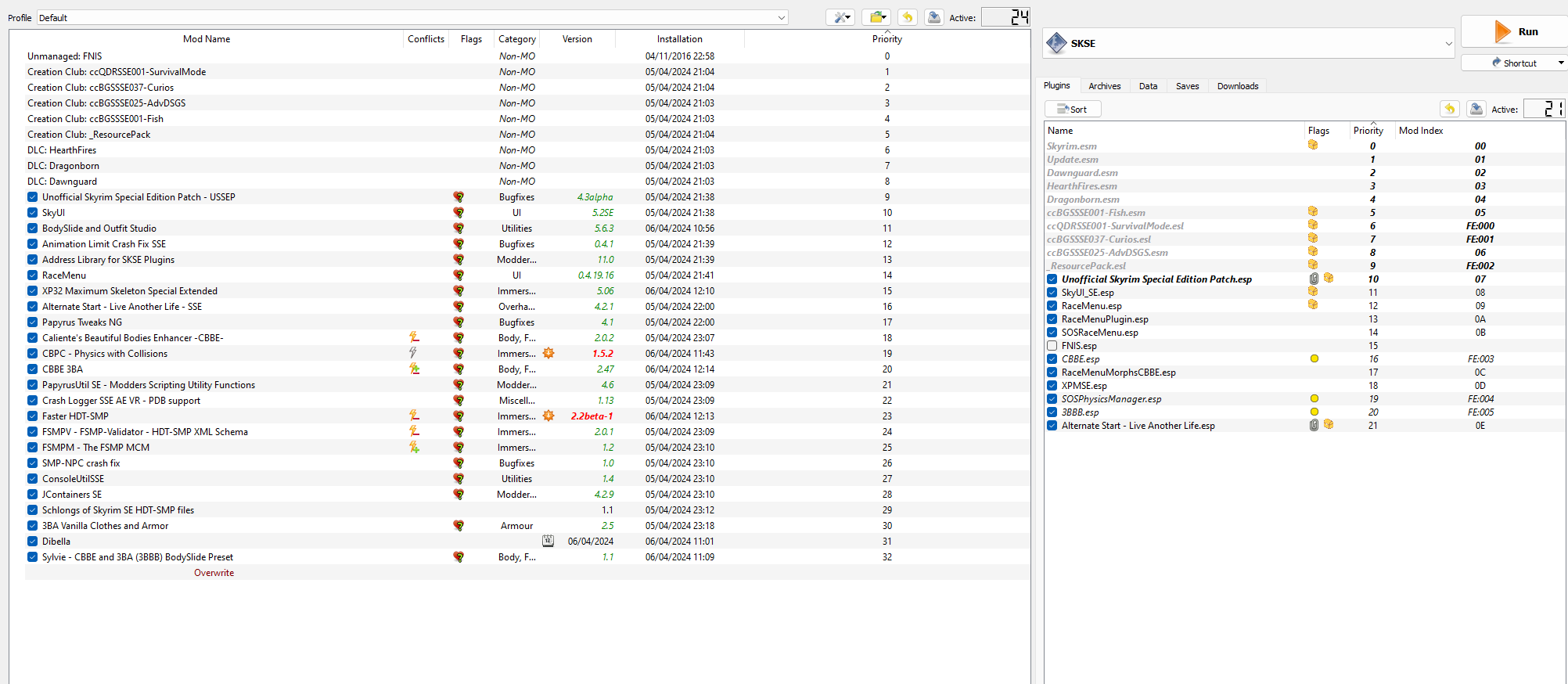Click the plugins Active counter display
The image size is (1568, 684).
(x=1544, y=109)
